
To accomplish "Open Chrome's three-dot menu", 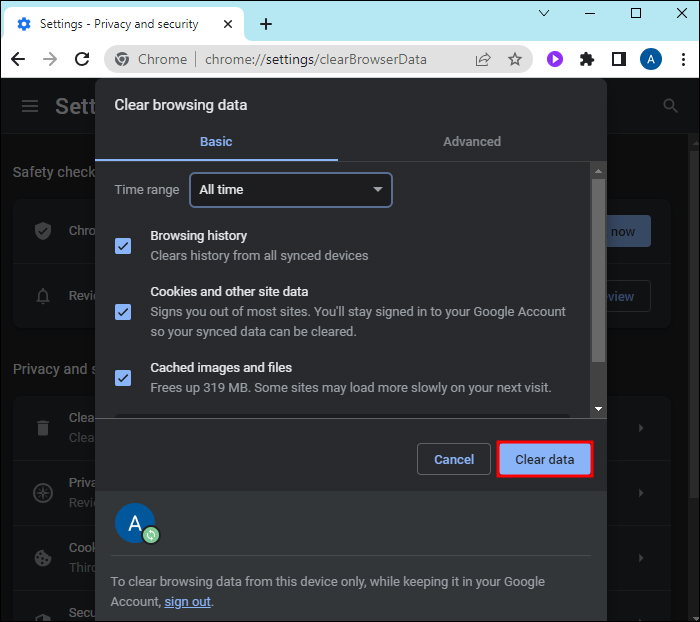I will [x=681, y=59].
